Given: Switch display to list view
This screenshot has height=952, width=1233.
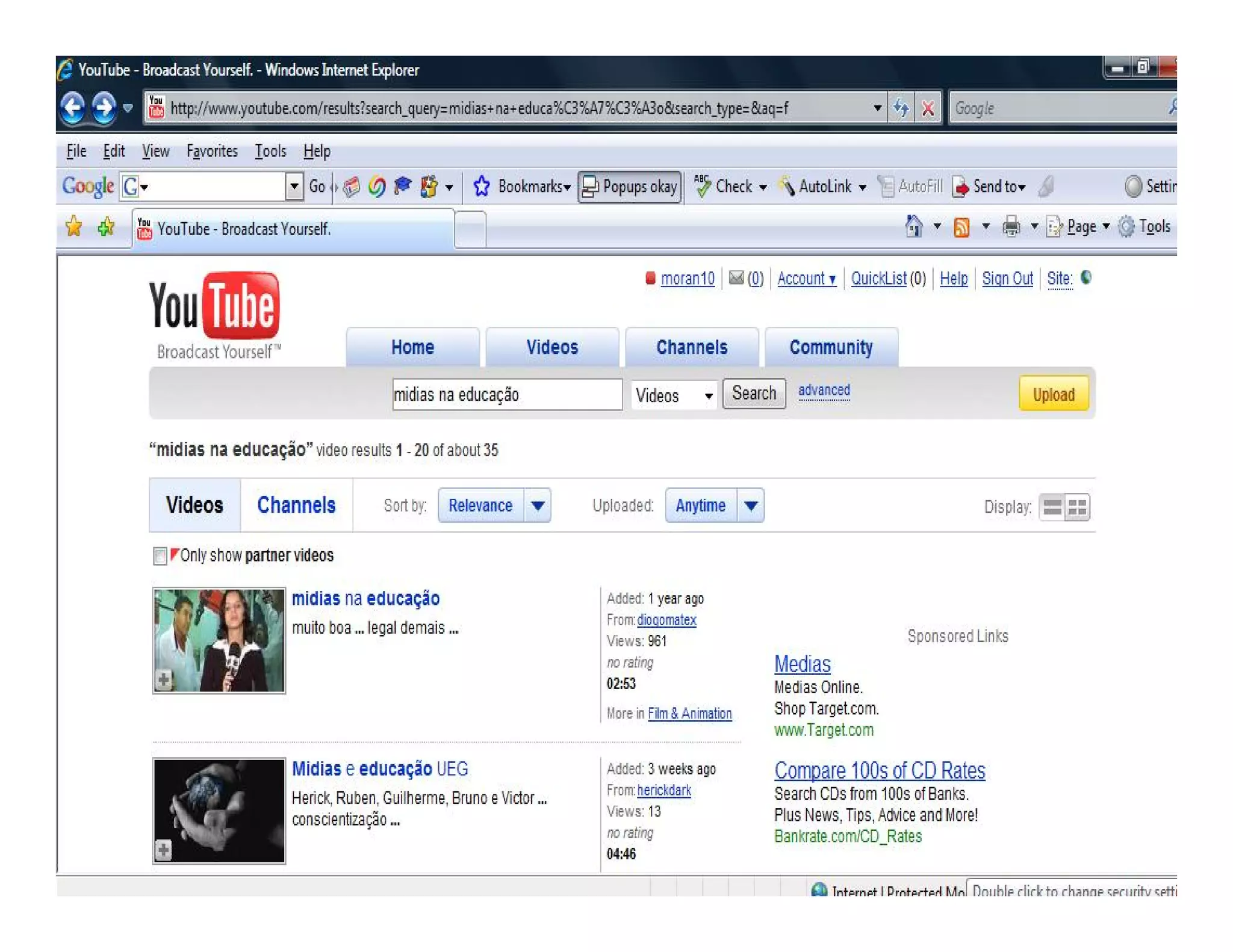Looking at the screenshot, I should [1052, 507].
